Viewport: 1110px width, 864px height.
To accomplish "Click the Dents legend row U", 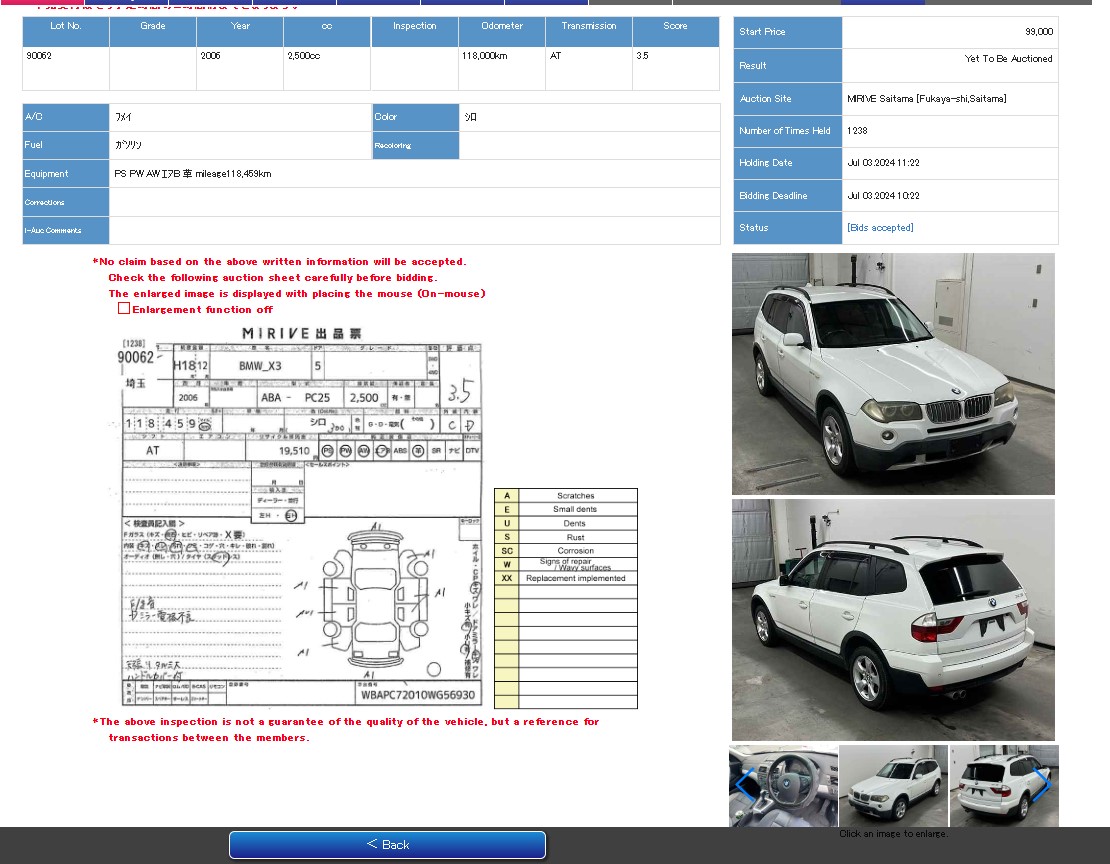I will pos(566,523).
